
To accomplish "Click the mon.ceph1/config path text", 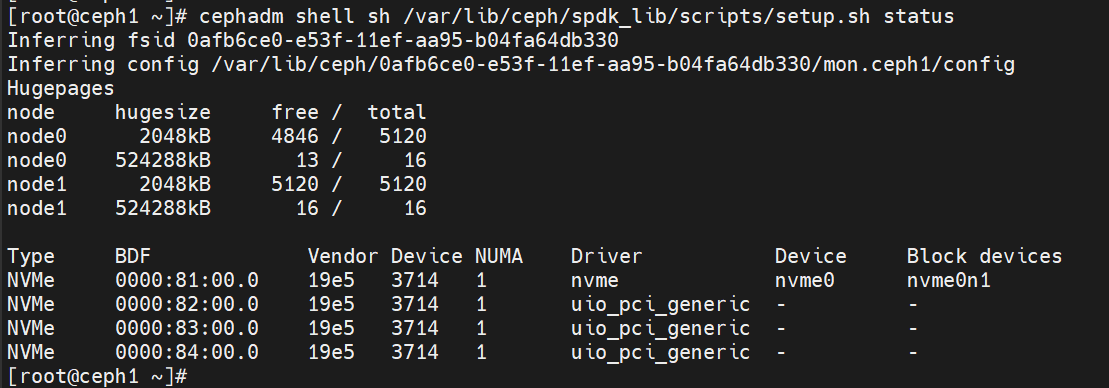I will pyautogui.click(x=919, y=64).
